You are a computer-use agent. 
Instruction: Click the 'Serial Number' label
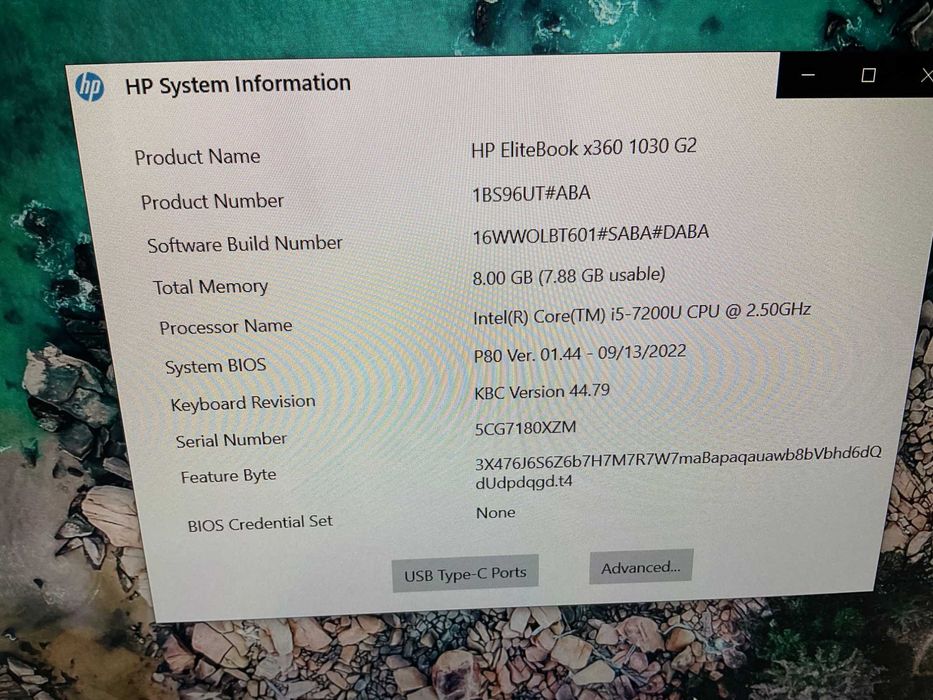coord(231,440)
